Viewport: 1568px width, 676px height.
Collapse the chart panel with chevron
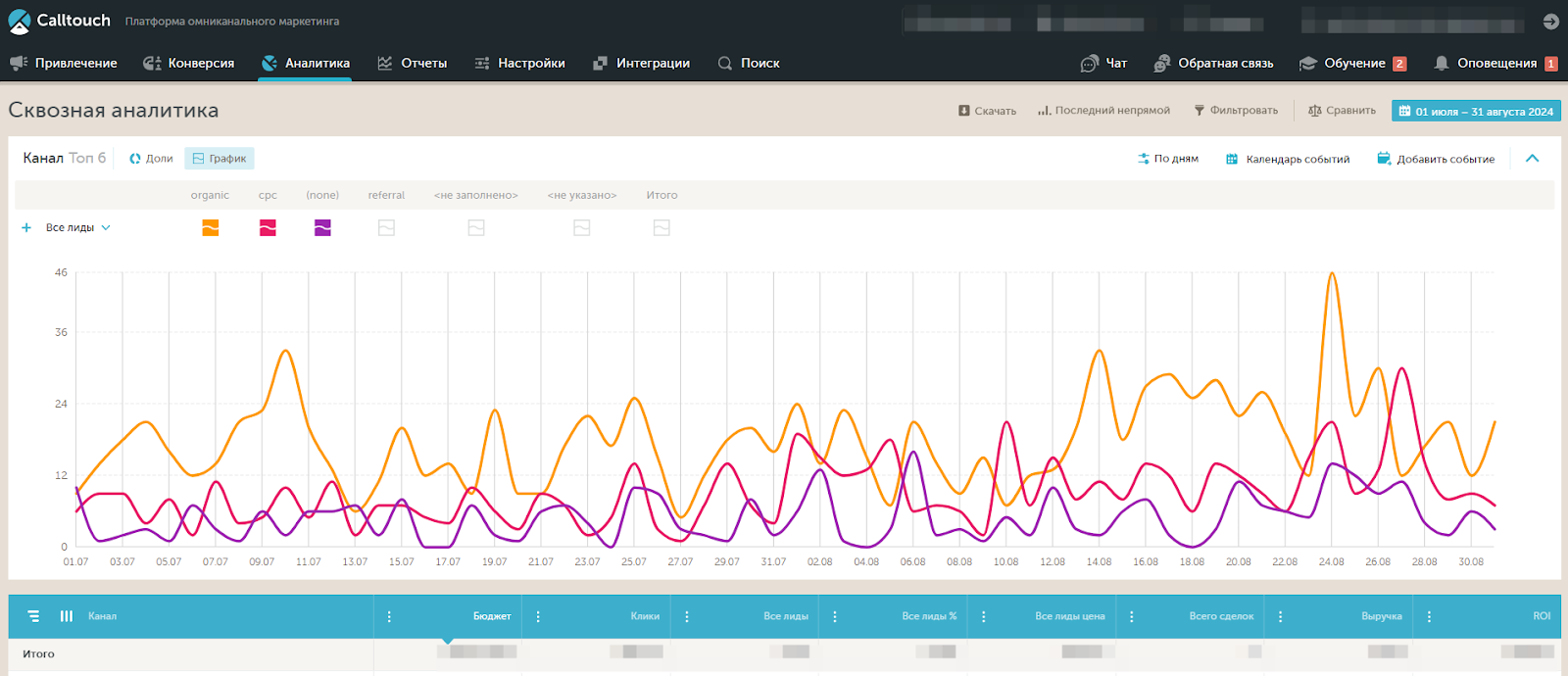pos(1533,159)
